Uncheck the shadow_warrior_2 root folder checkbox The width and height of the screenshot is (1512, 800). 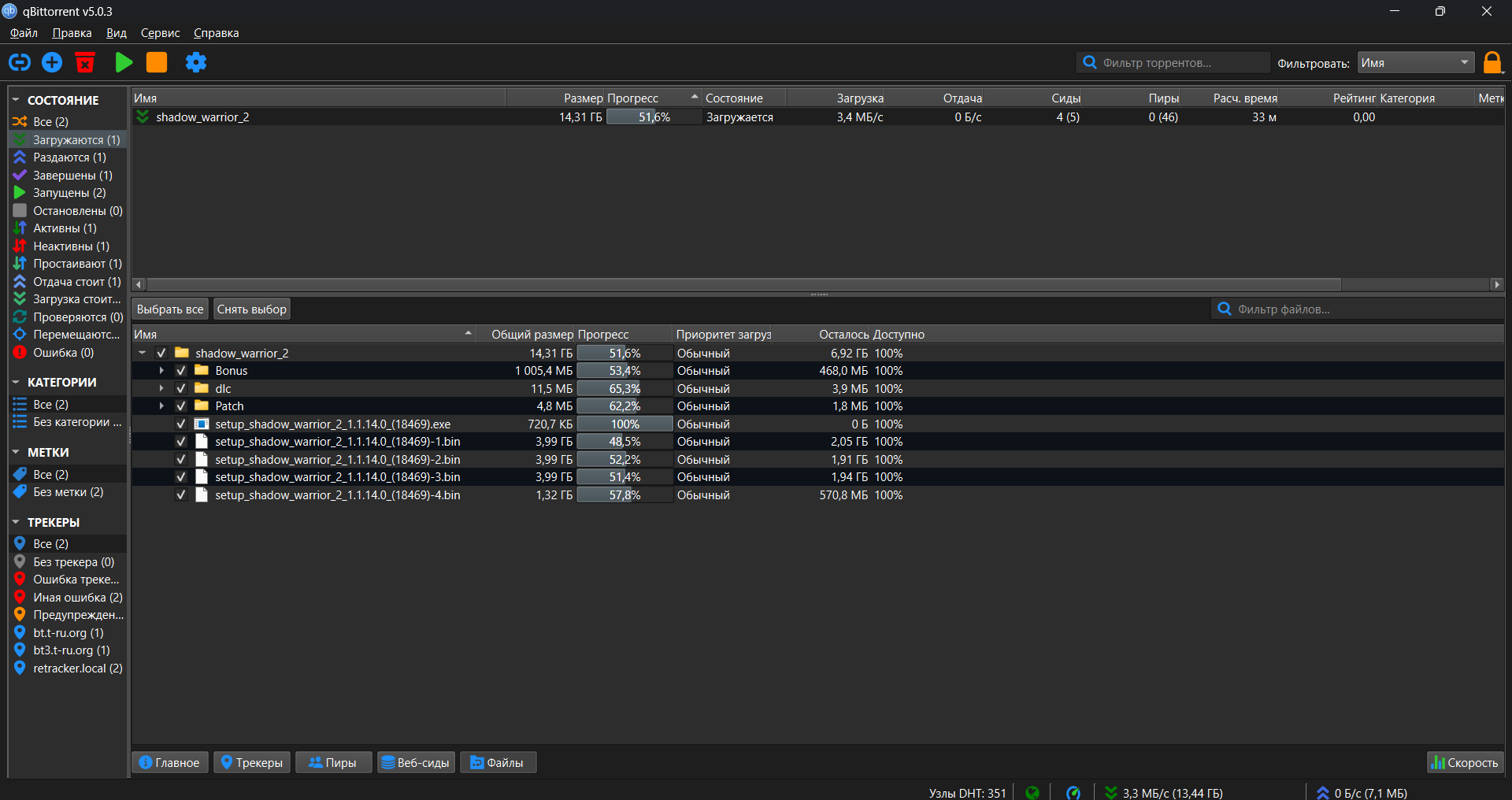coord(161,353)
